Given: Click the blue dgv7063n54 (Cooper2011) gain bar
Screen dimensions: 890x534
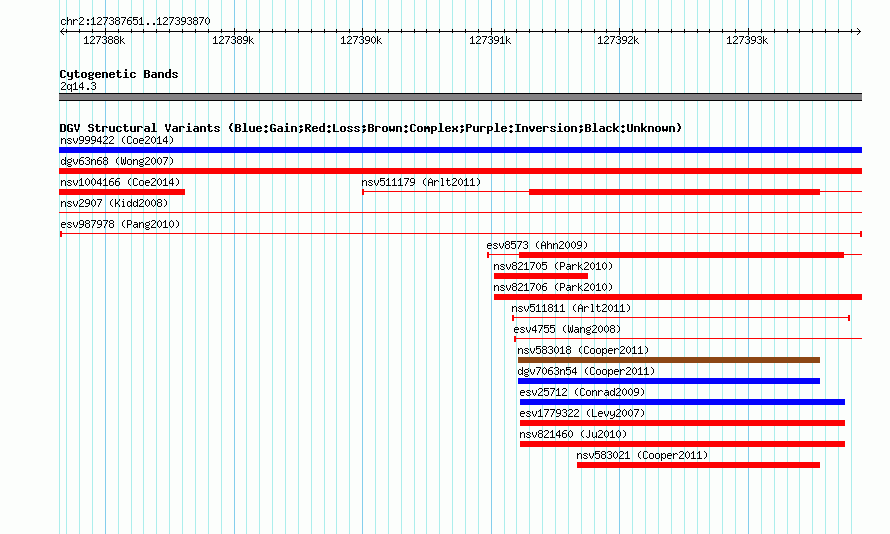Looking at the screenshot, I should (x=669, y=381).
